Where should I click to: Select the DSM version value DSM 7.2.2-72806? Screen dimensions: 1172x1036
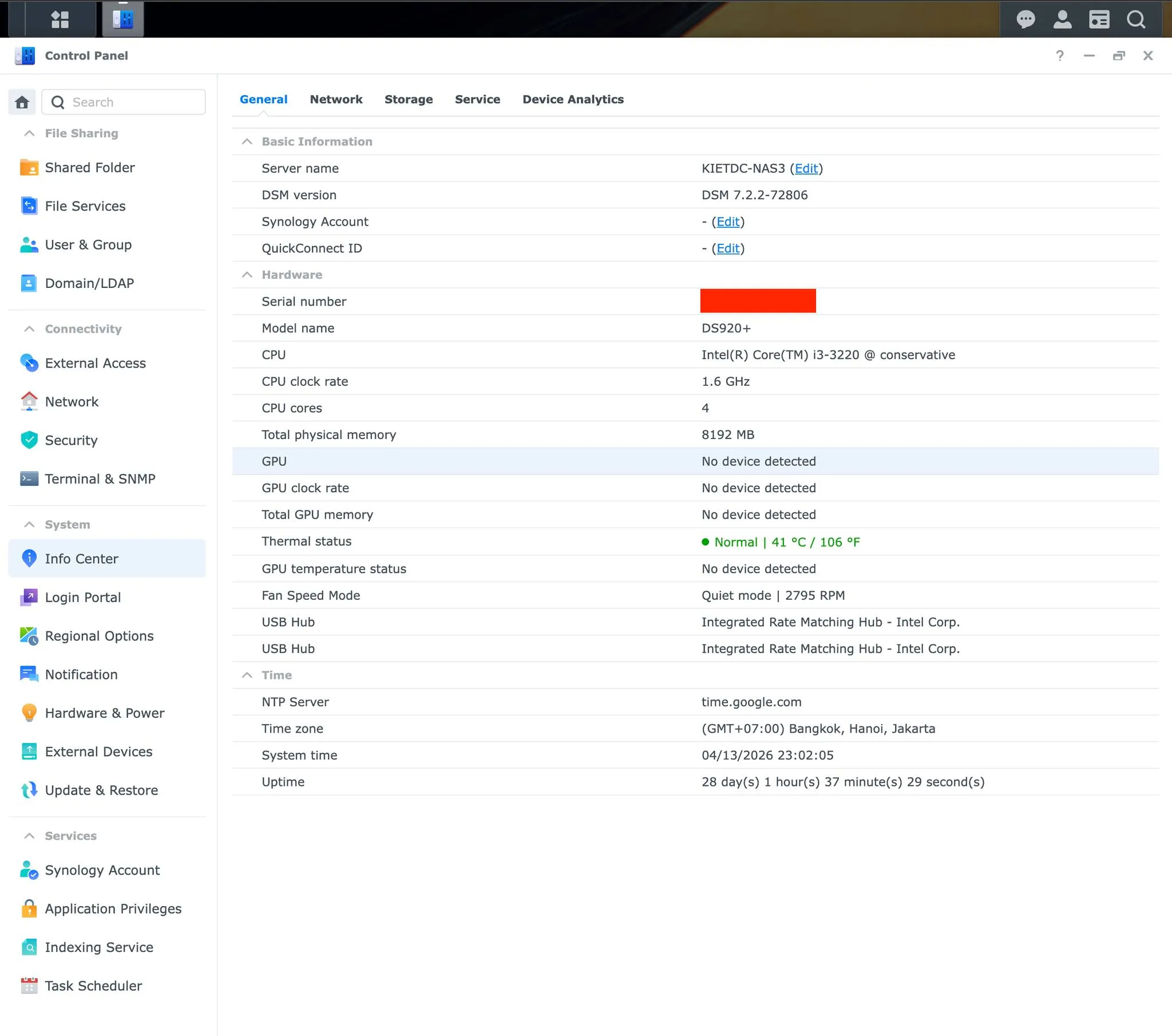coord(755,195)
